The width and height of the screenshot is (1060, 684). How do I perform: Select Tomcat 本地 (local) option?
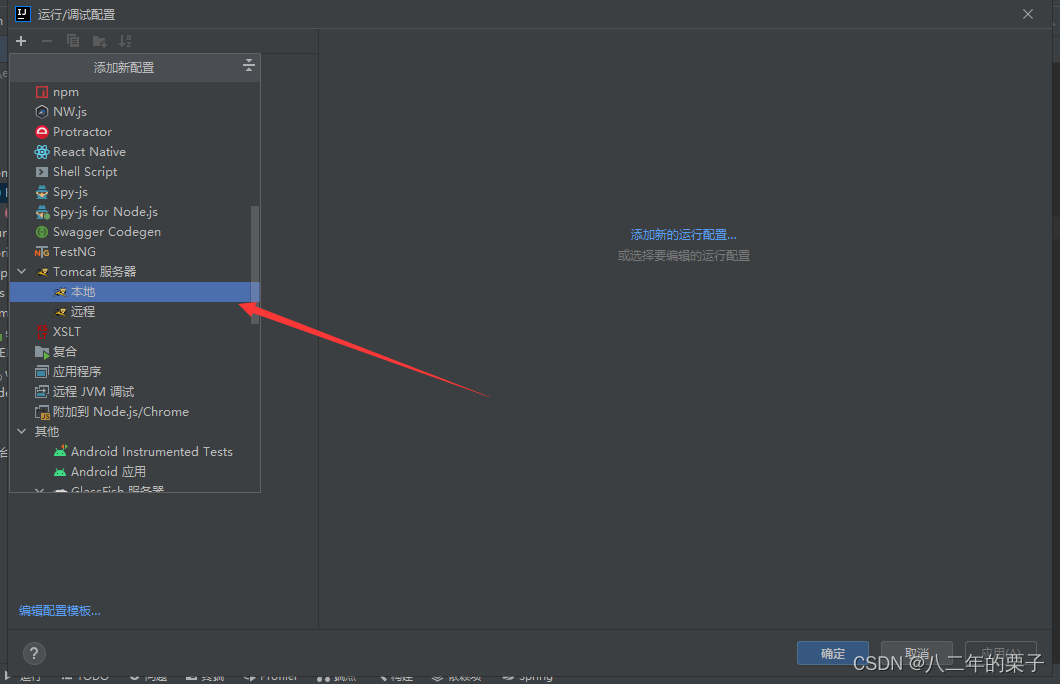[135, 292]
